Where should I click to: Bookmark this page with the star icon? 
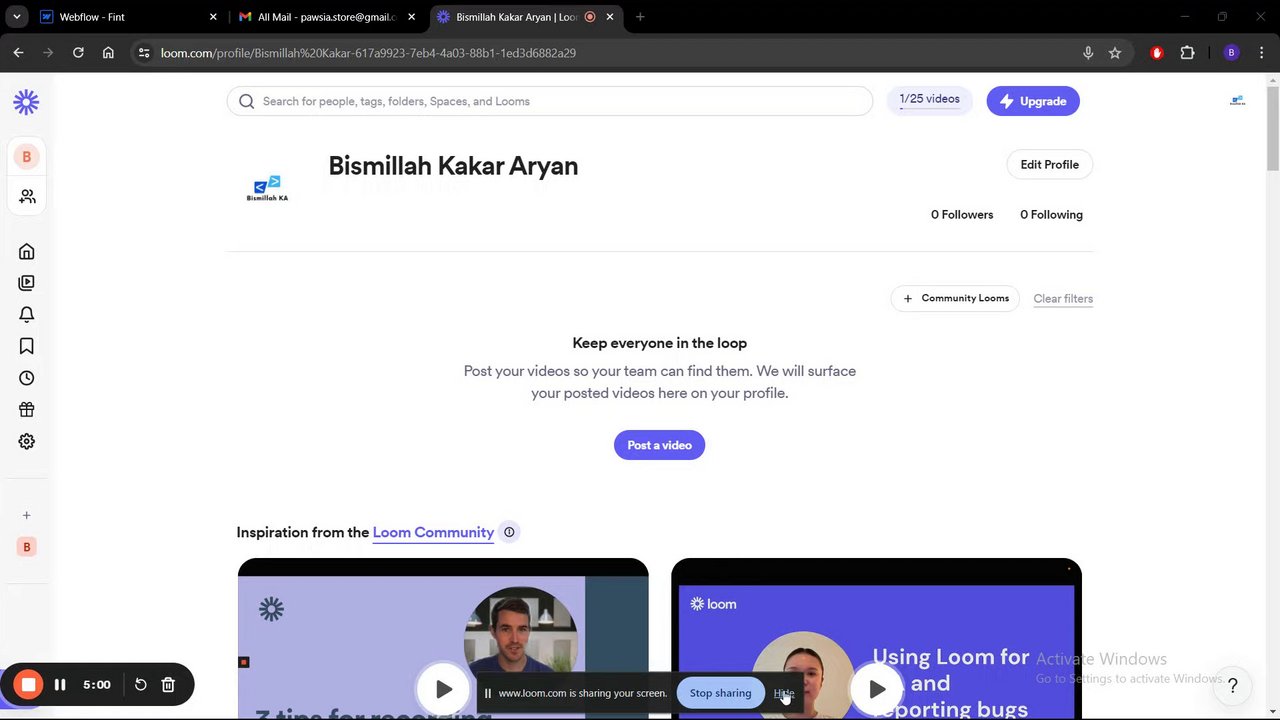(1115, 53)
